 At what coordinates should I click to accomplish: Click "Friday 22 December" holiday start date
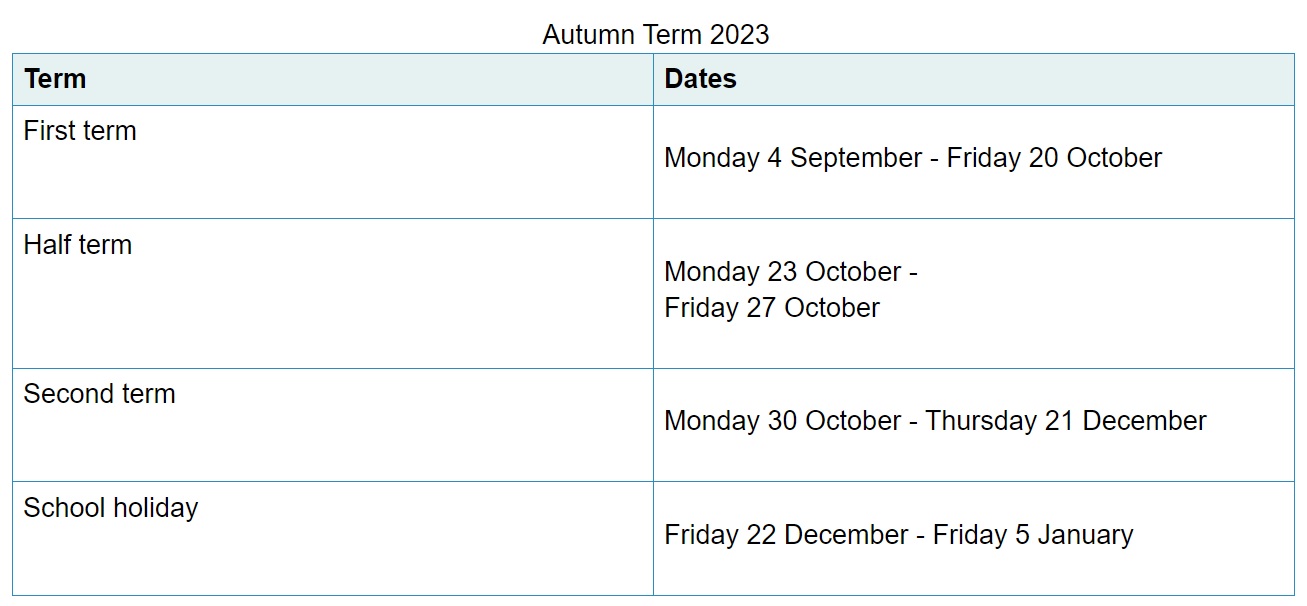[784, 535]
